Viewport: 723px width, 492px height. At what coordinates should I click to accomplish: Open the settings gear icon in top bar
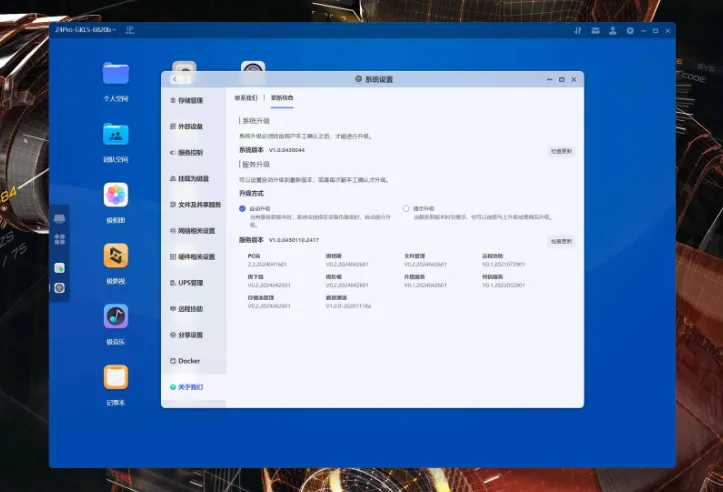click(630, 30)
